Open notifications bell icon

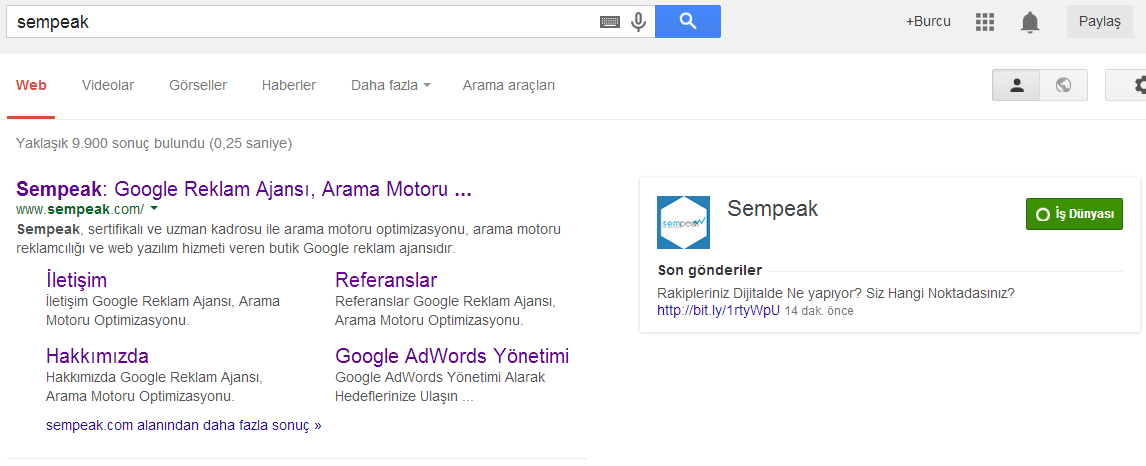tap(1030, 22)
